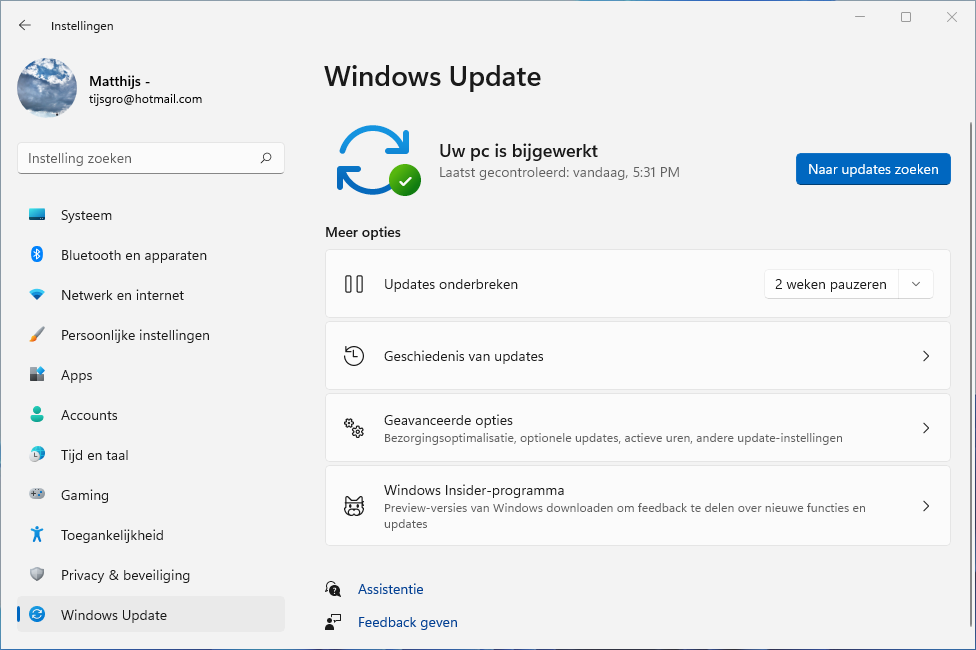Screen dimensions: 976x650
Task: Click the pause icon next to Updates onderbreken
Action: coord(354,284)
